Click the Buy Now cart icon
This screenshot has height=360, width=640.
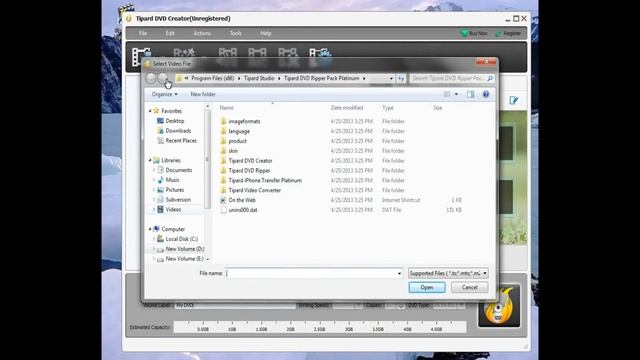464,33
